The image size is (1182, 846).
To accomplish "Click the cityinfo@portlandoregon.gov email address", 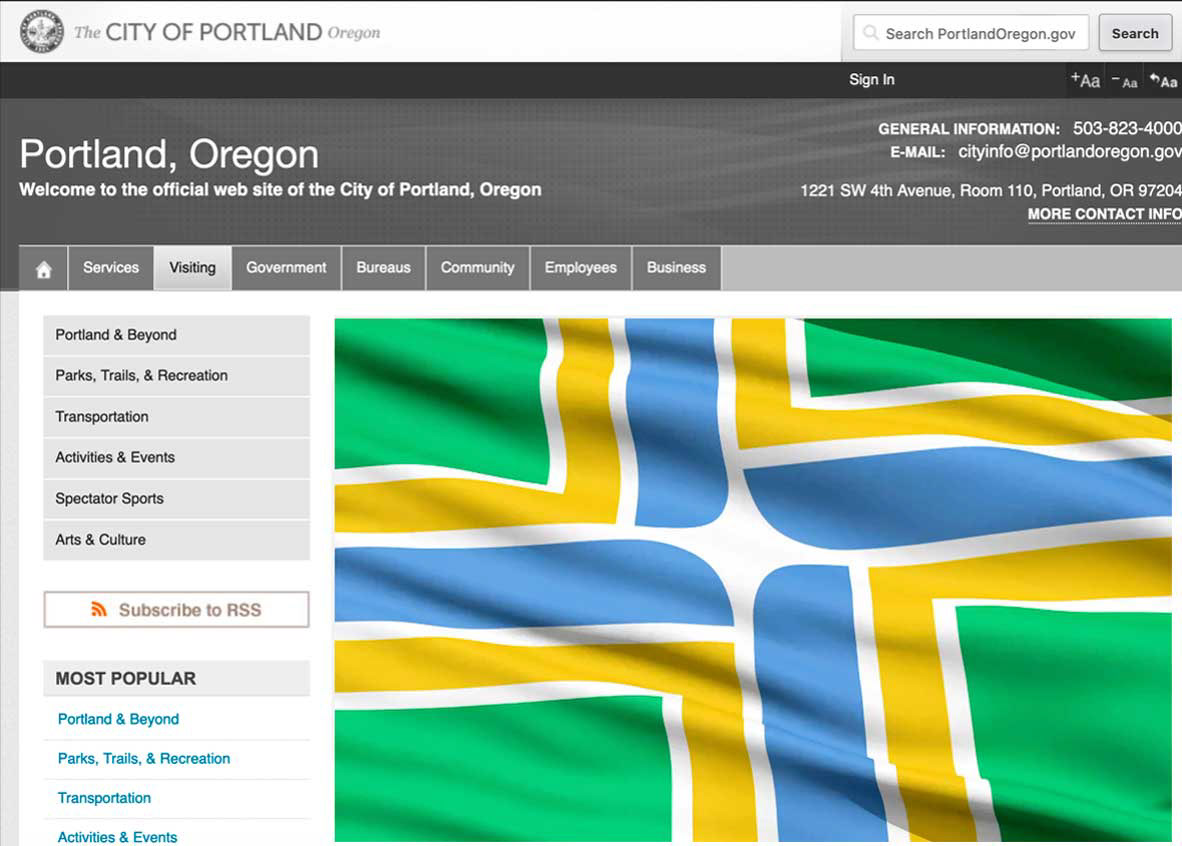I will click(1070, 152).
